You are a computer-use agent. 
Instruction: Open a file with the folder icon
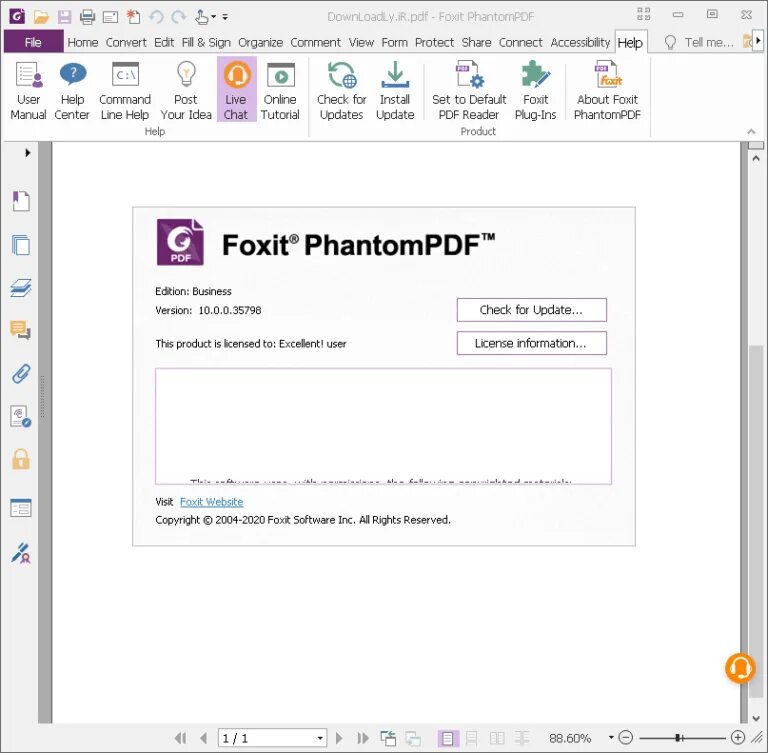click(41, 17)
